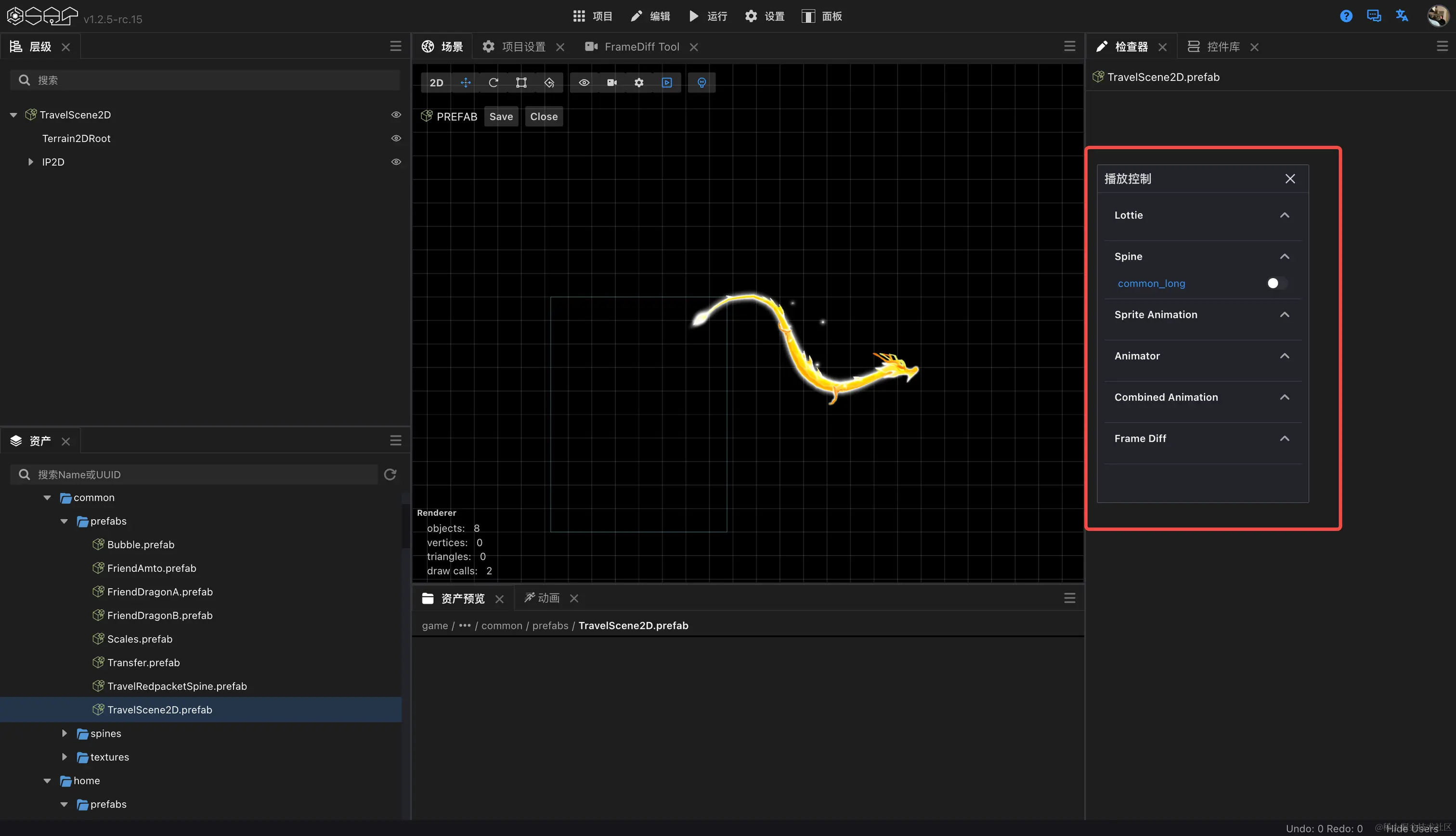Click the Close prefab button
Image resolution: width=1456 pixels, height=836 pixels.
click(544, 116)
